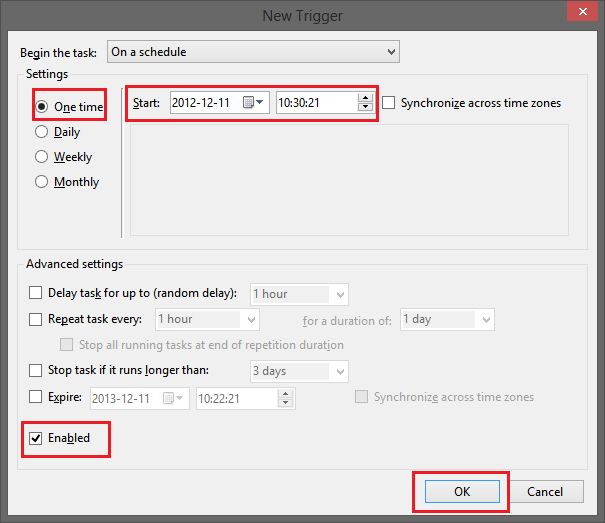Tick the Delay task for up to checkbox
This screenshot has width=605, height=523.
tap(35, 293)
